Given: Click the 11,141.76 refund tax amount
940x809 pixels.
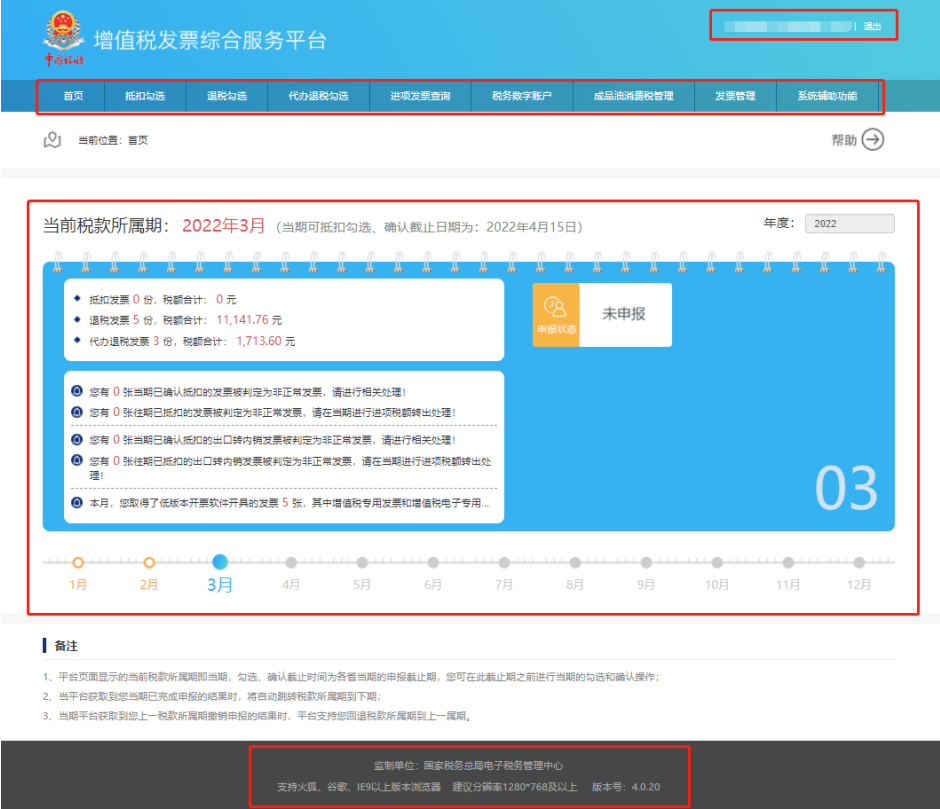Looking at the screenshot, I should tap(242, 320).
